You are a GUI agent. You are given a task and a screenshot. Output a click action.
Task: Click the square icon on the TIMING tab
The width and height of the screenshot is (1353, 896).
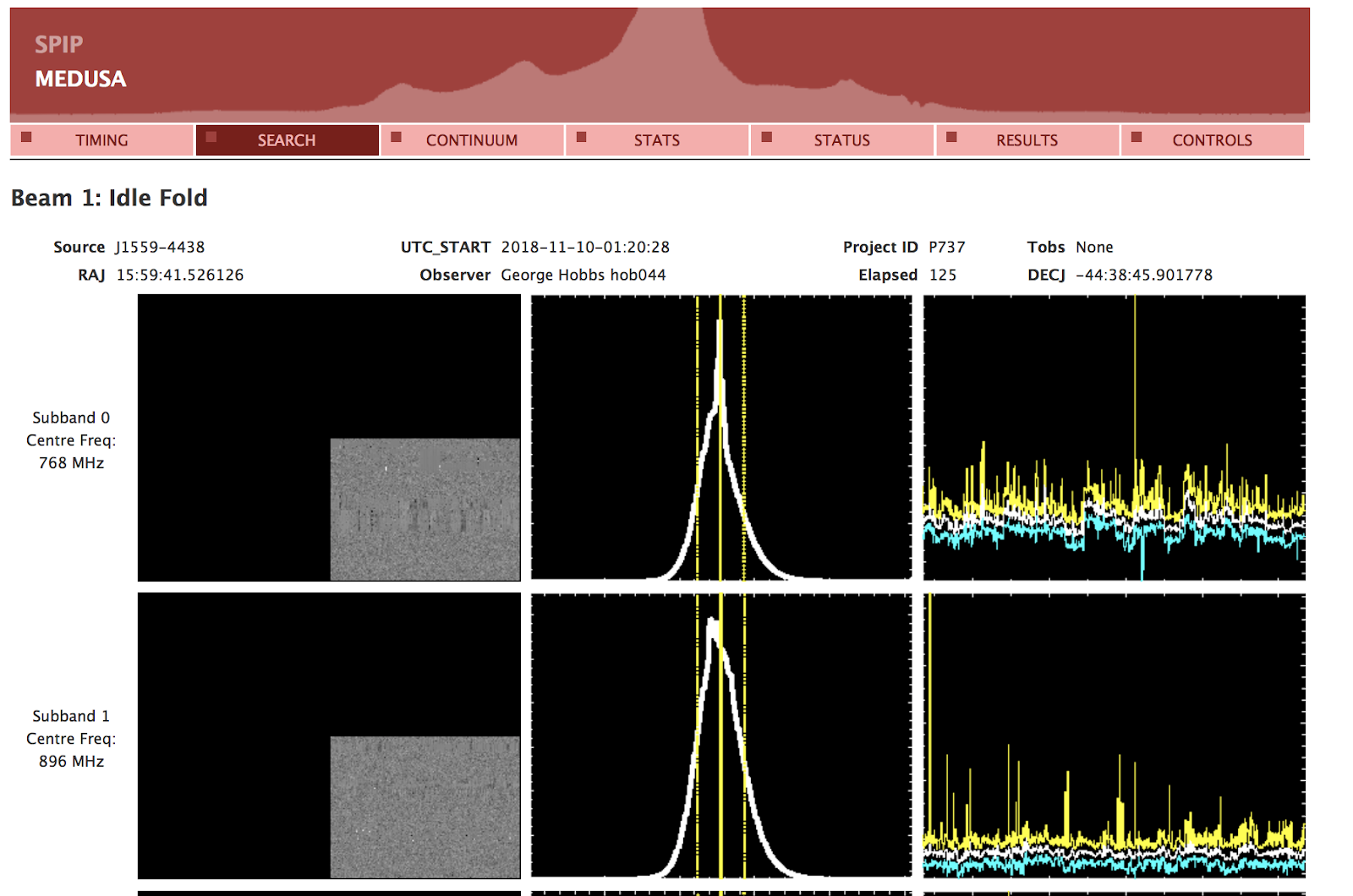click(26, 137)
